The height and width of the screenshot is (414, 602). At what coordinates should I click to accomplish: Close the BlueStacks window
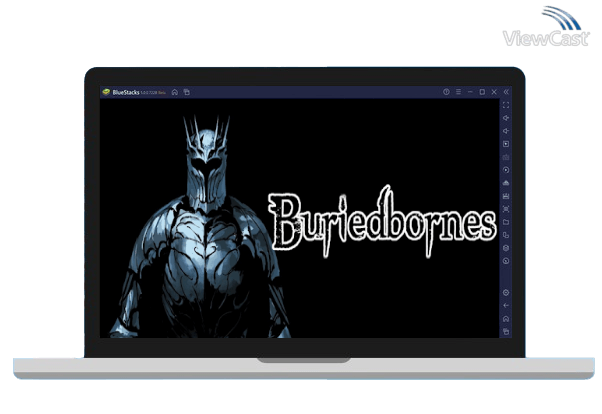(494, 92)
